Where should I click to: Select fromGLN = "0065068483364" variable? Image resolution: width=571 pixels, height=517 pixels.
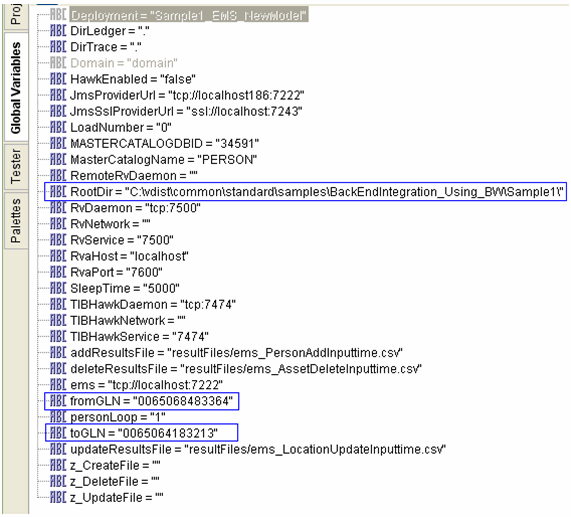pyautogui.click(x=151, y=401)
